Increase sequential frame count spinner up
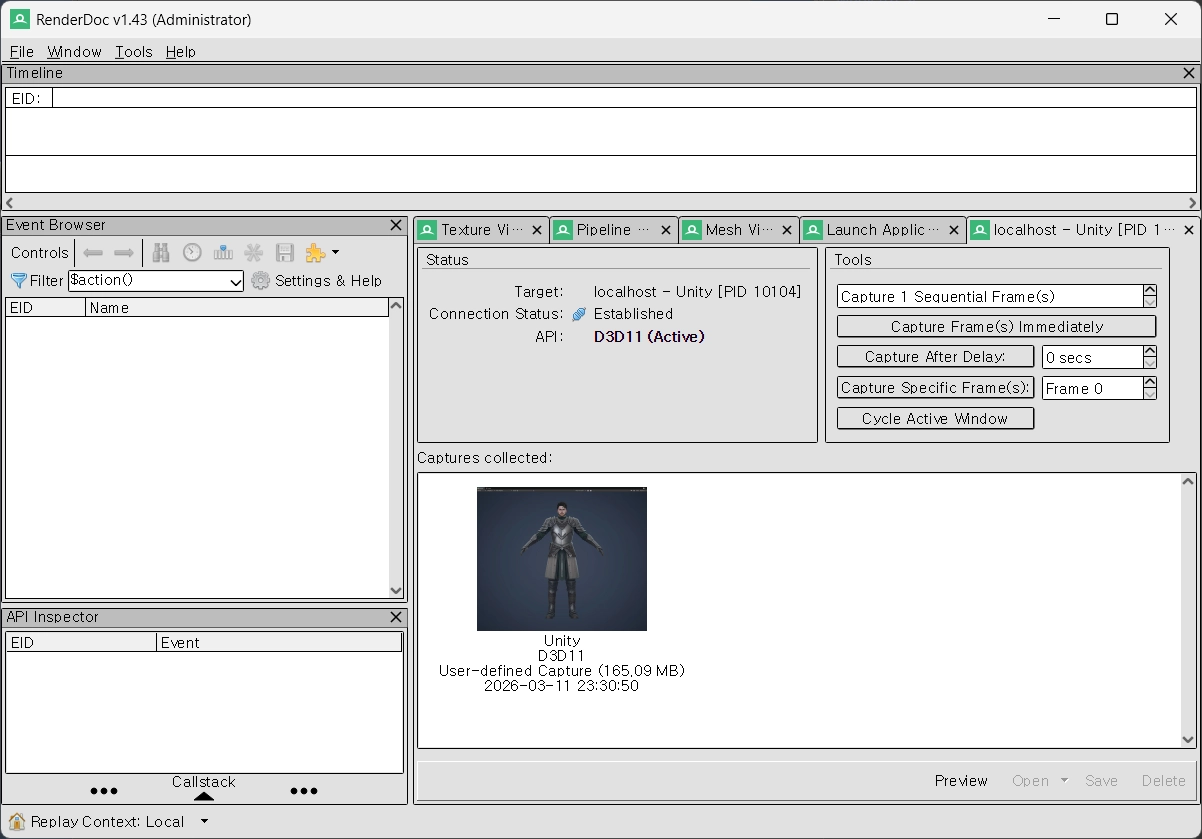 pyautogui.click(x=1149, y=291)
